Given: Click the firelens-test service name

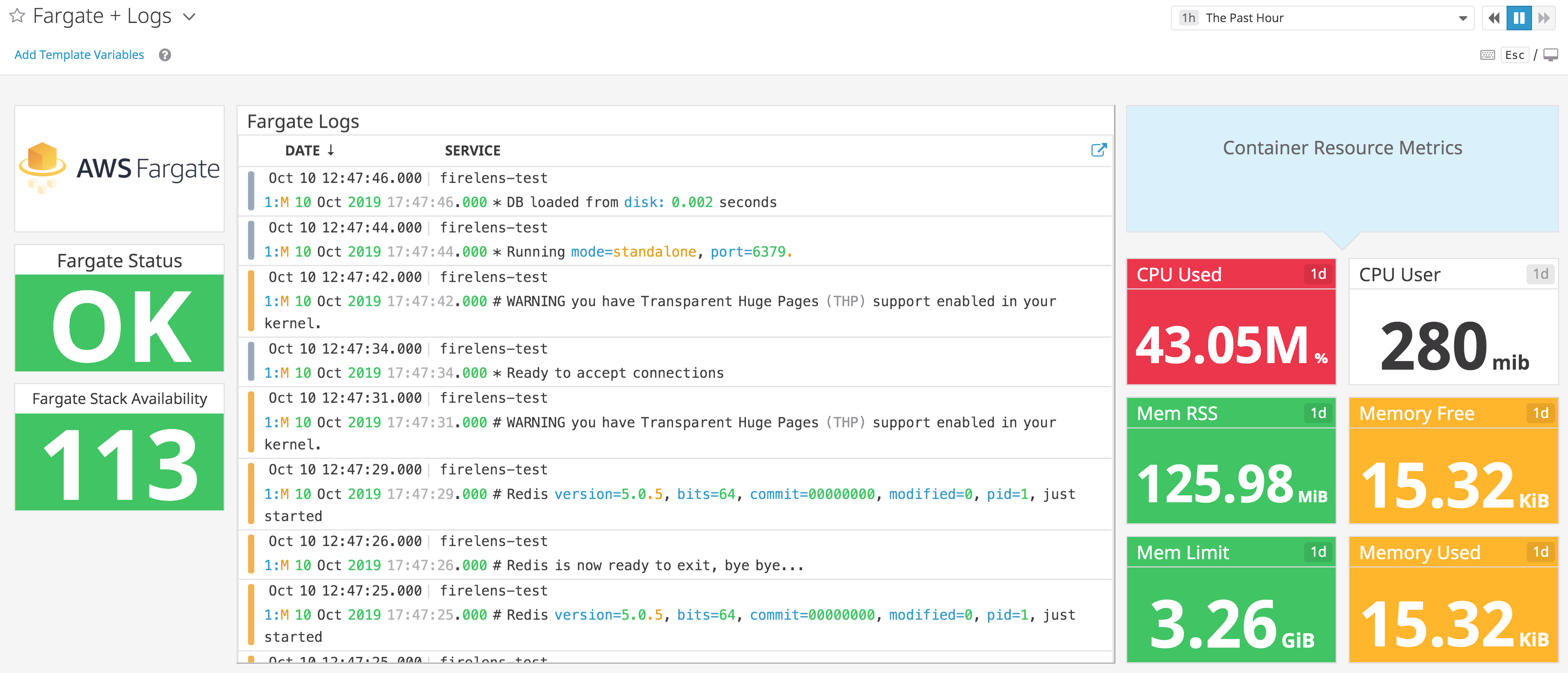Looking at the screenshot, I should coord(494,178).
